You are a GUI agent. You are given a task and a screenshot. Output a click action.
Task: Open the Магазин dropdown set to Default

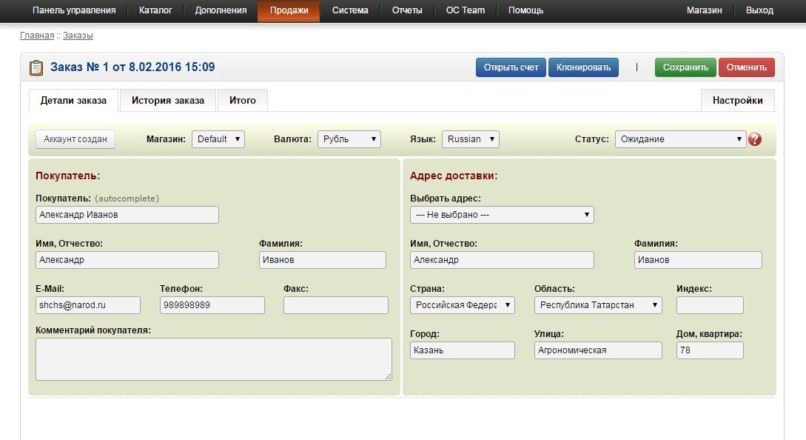(x=218, y=140)
